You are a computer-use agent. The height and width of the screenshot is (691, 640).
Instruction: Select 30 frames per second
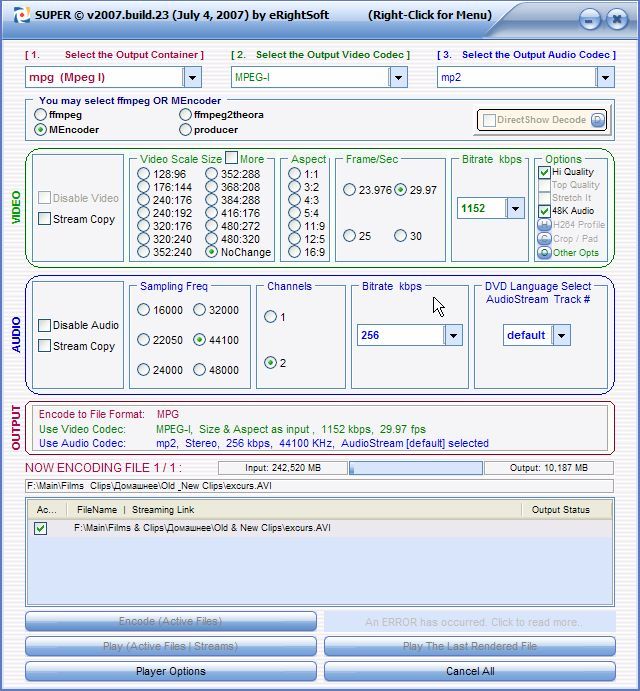click(400, 236)
